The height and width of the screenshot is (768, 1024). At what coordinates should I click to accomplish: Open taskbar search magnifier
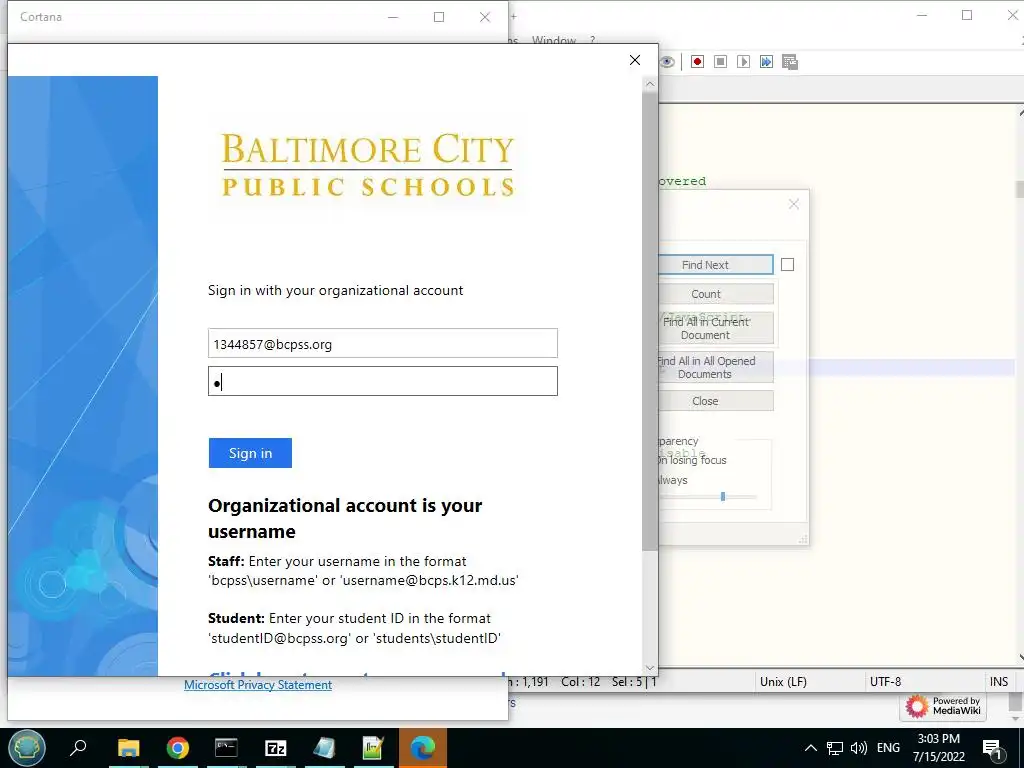pos(78,748)
